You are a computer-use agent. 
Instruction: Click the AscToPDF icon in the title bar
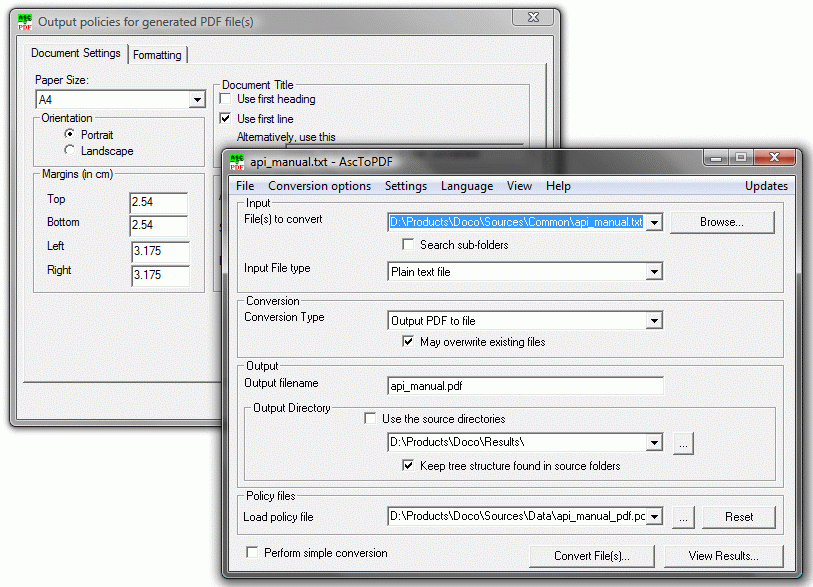(x=237, y=160)
